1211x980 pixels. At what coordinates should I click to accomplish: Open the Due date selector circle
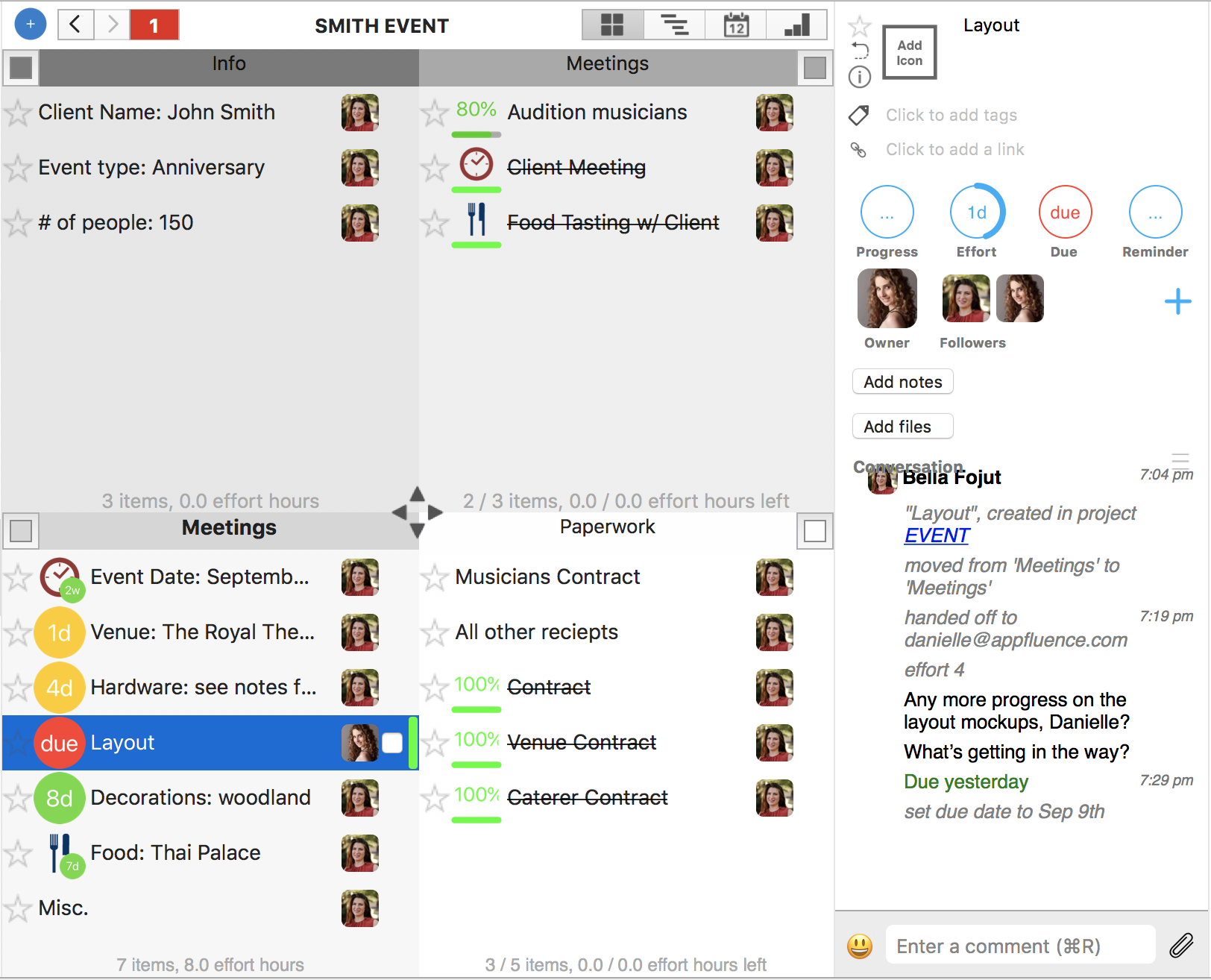1064,213
